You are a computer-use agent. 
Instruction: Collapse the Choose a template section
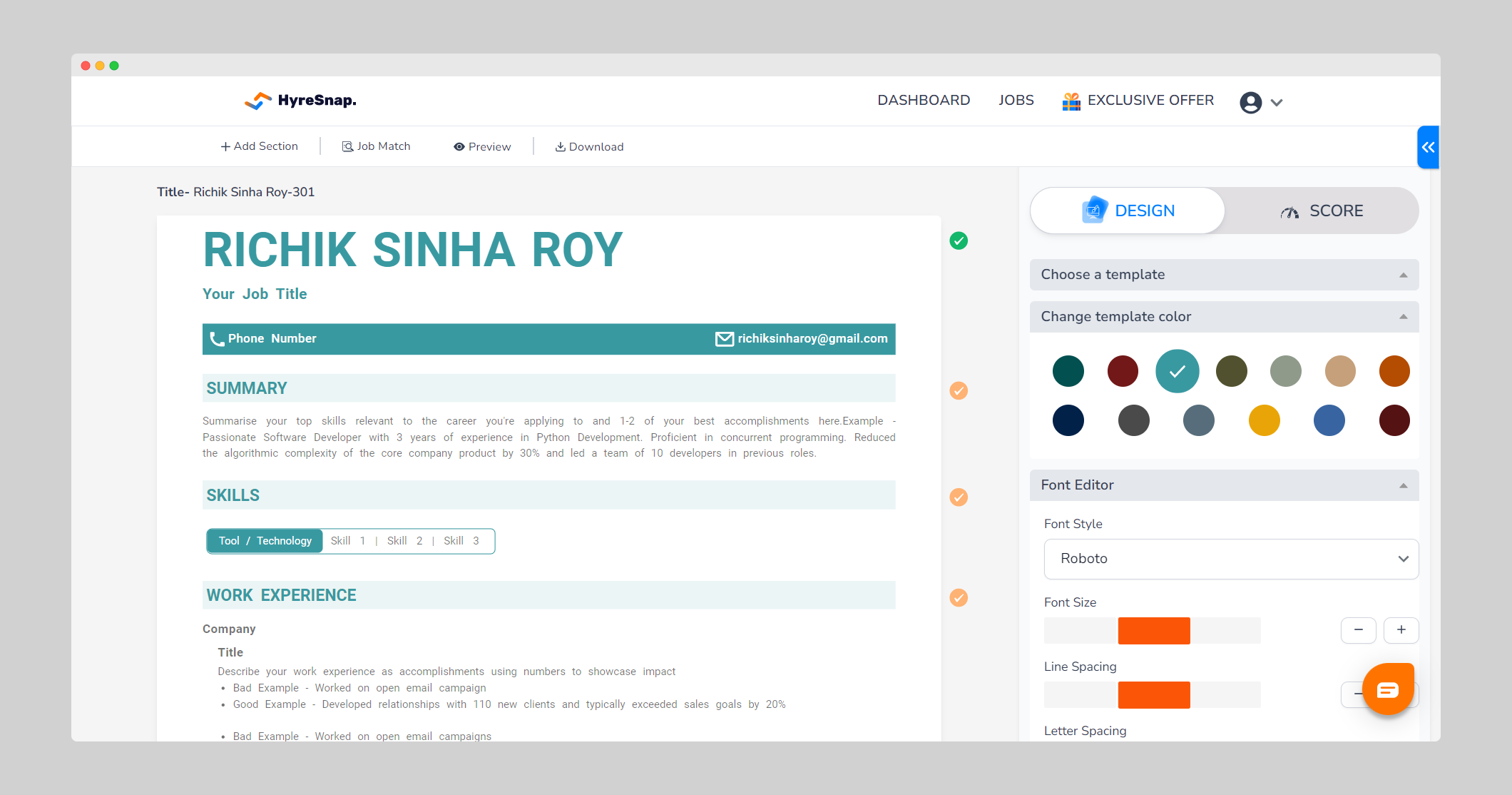pos(1224,275)
